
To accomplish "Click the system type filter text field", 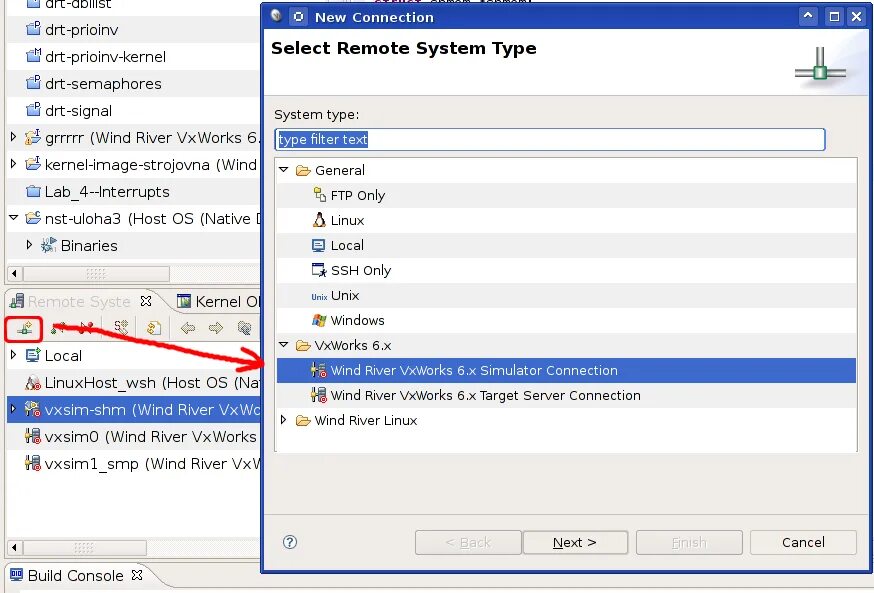I will (550, 139).
